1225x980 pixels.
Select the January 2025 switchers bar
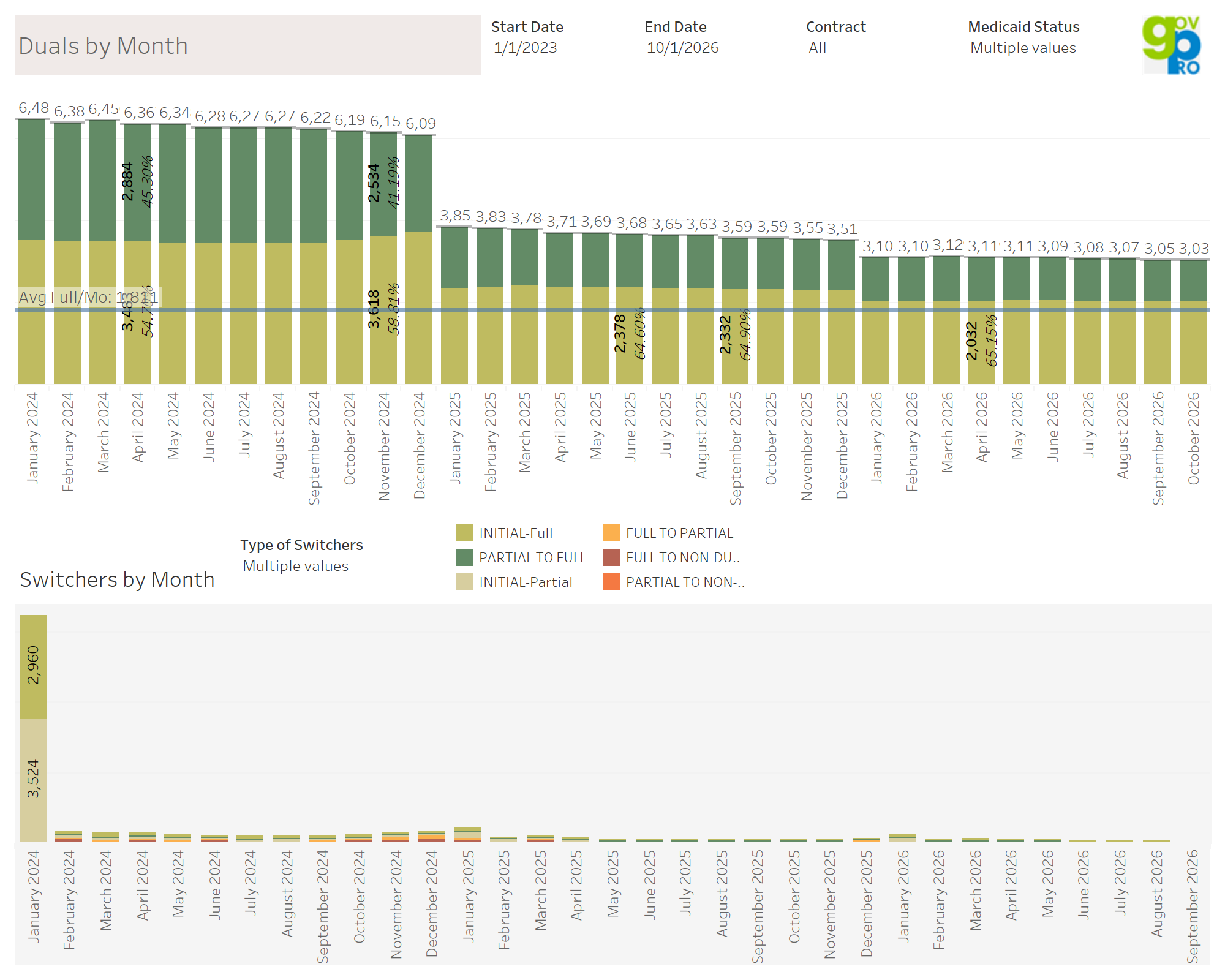[x=468, y=835]
